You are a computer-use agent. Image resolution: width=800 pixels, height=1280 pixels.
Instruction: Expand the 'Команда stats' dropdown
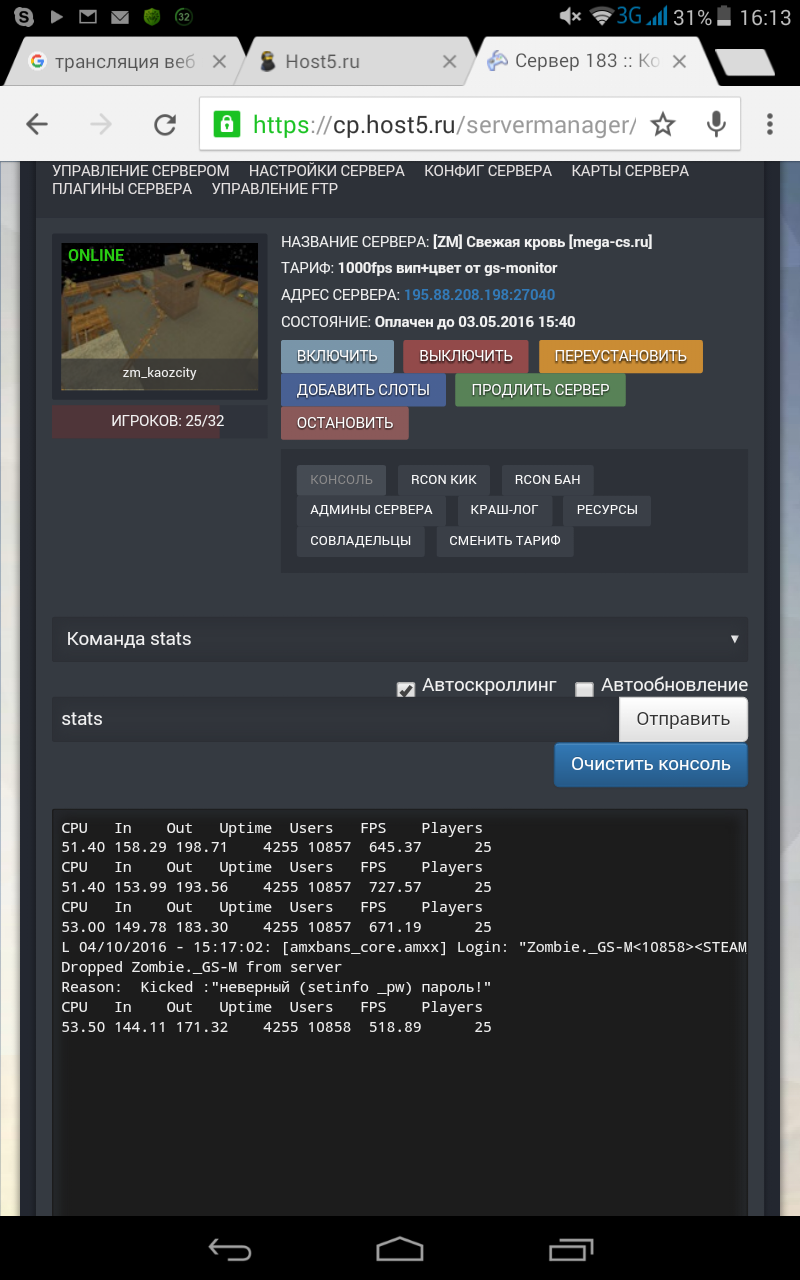(400, 639)
